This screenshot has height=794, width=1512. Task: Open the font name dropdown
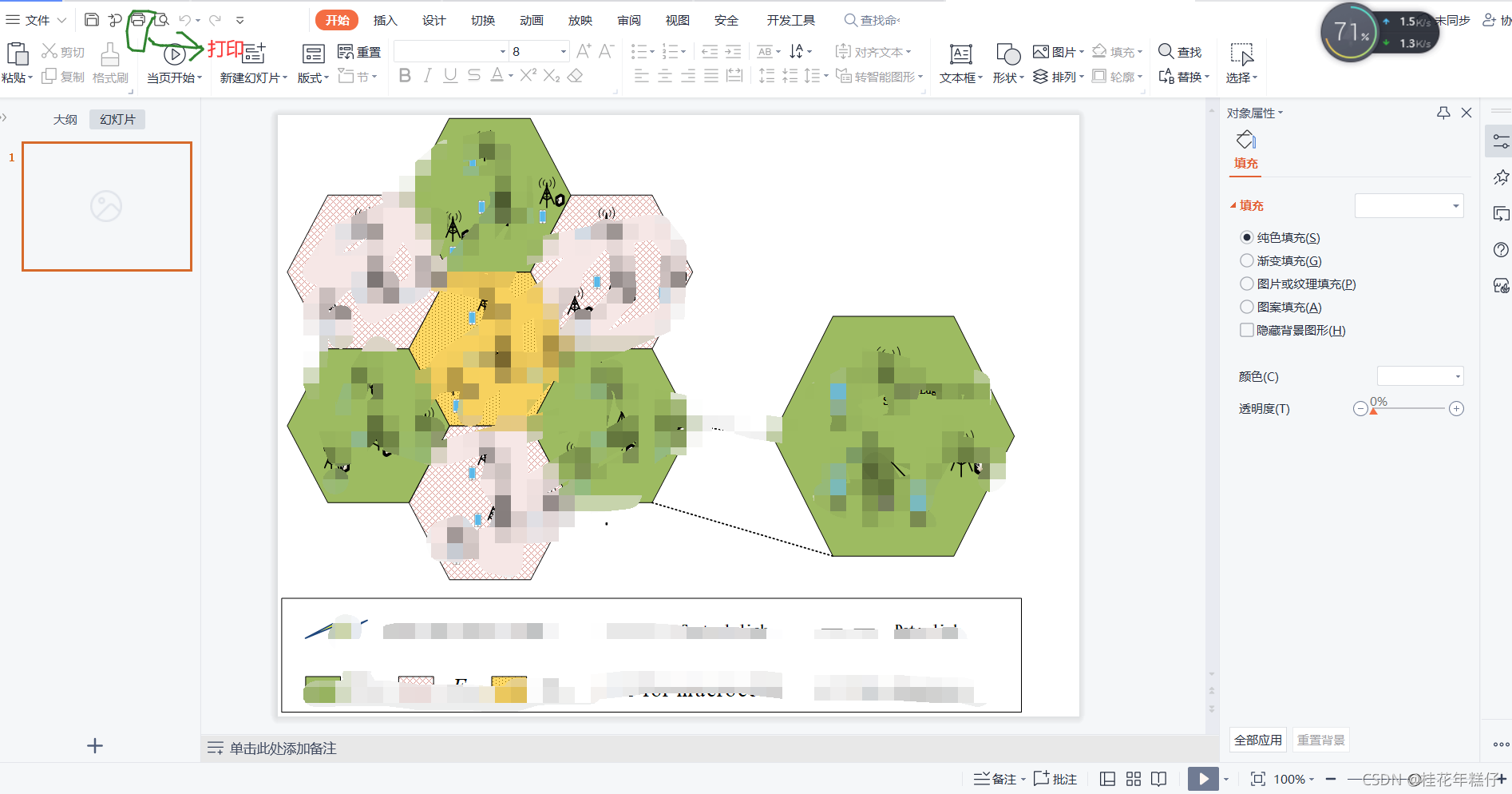(x=503, y=52)
